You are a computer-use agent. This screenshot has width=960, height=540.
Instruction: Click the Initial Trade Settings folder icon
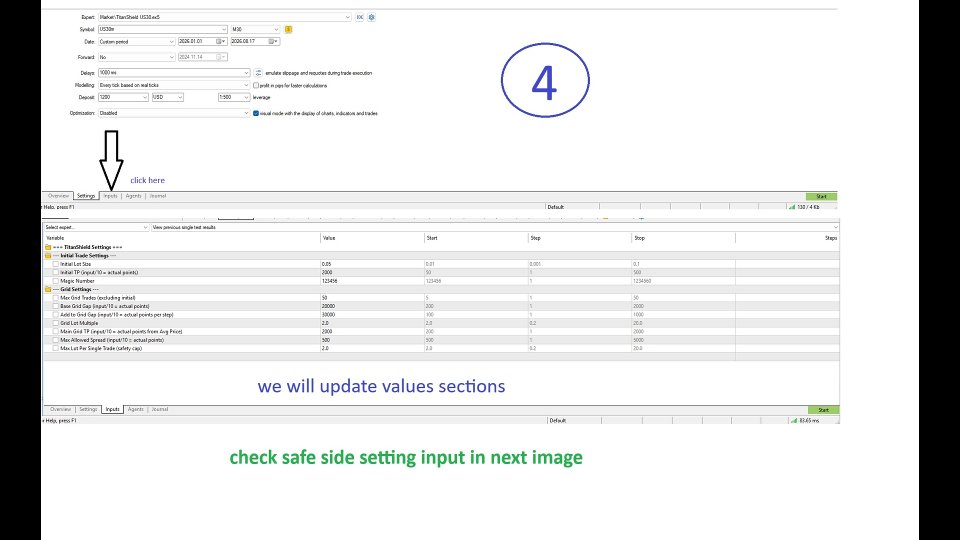[x=48, y=256]
